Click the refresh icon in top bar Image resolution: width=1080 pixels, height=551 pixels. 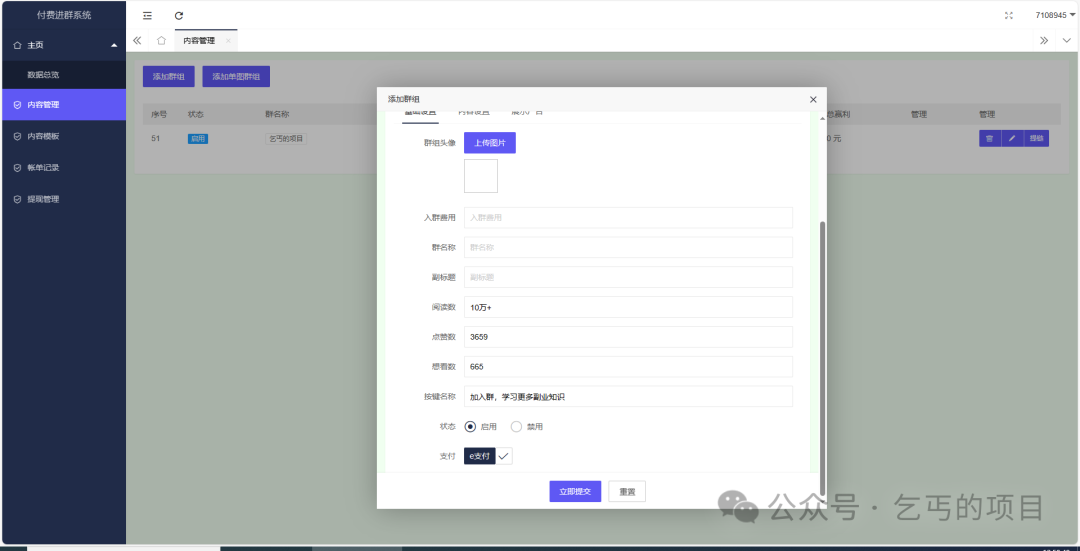(x=179, y=15)
